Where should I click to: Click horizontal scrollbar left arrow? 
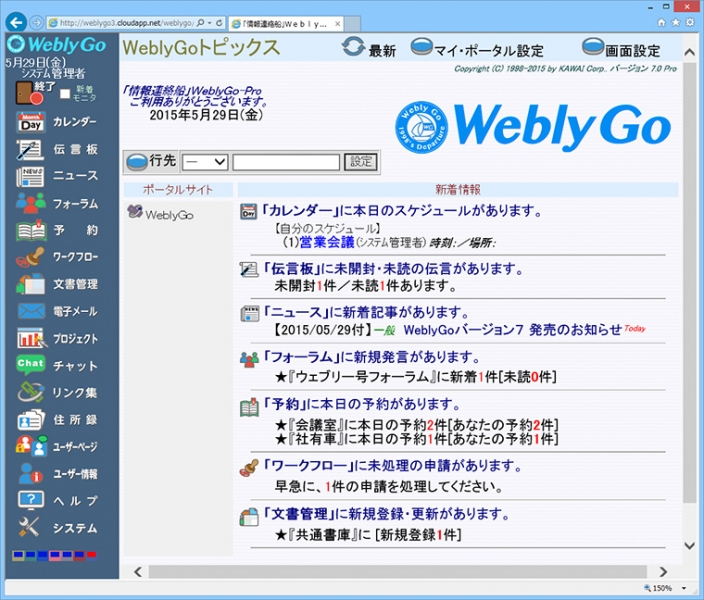(138, 572)
